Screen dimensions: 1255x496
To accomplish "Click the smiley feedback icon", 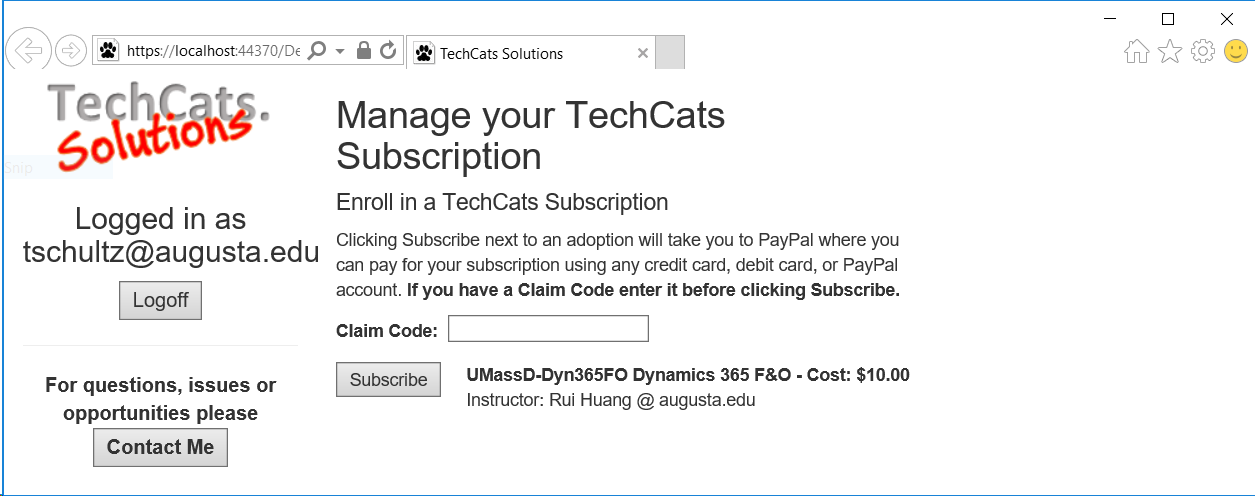I will [x=1236, y=51].
